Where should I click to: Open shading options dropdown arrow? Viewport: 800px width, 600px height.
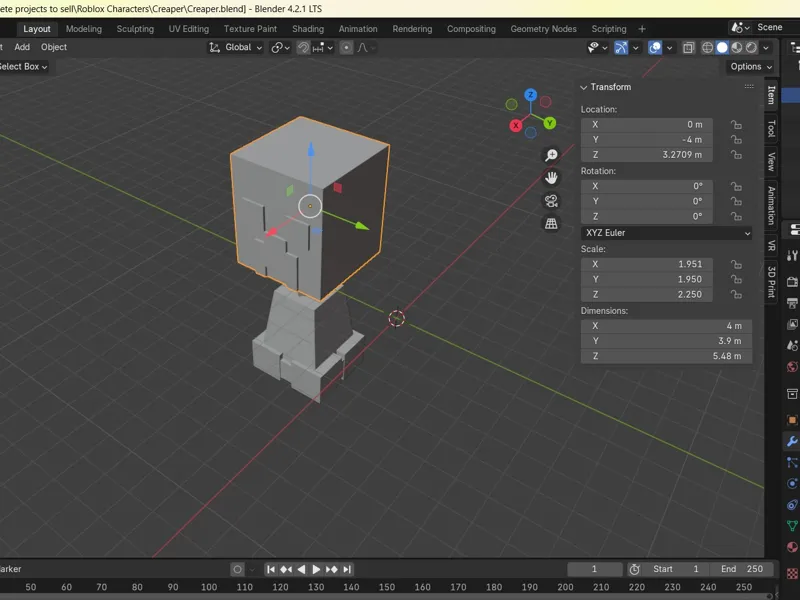[x=766, y=47]
